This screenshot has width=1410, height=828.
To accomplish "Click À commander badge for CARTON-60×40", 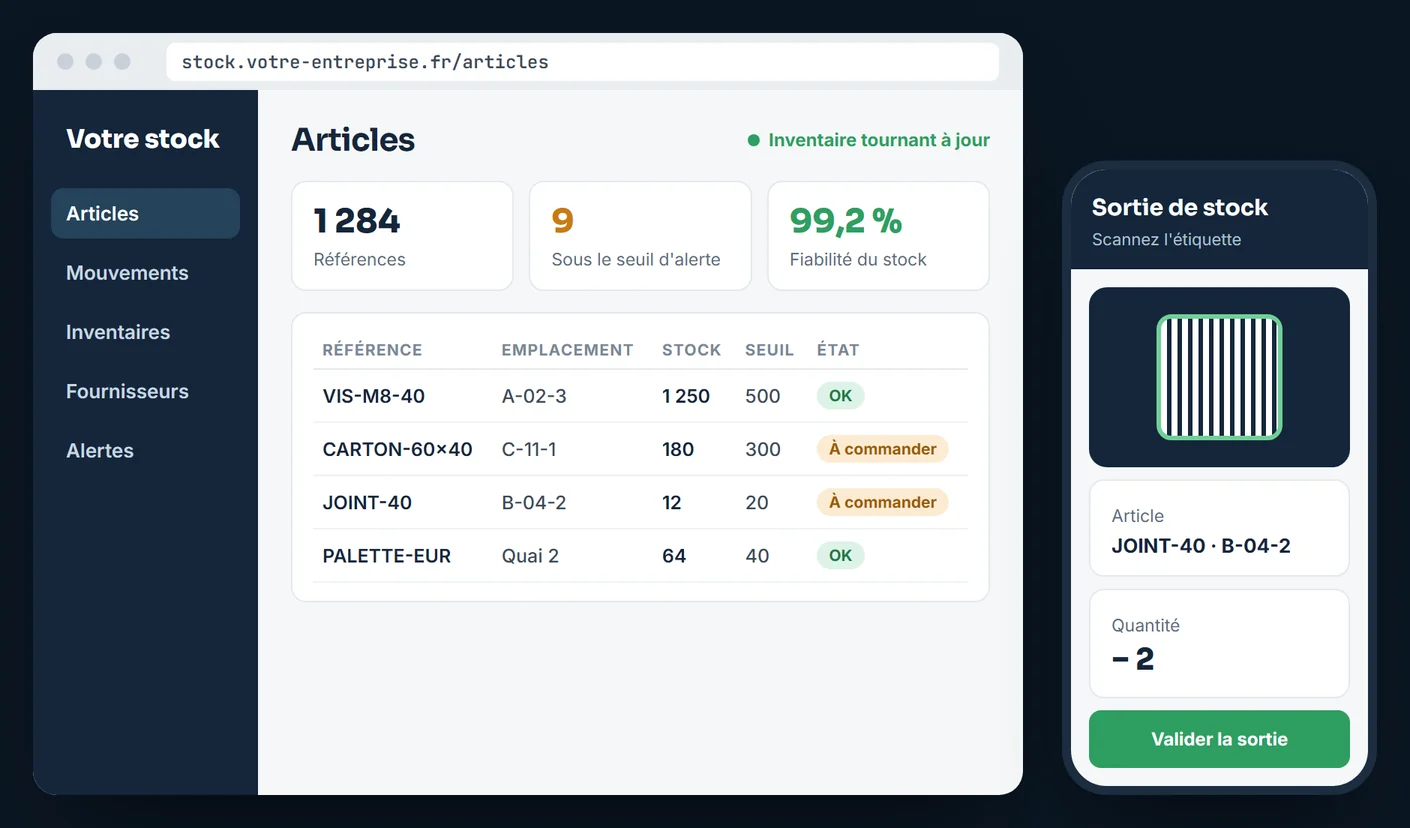I will [882, 449].
